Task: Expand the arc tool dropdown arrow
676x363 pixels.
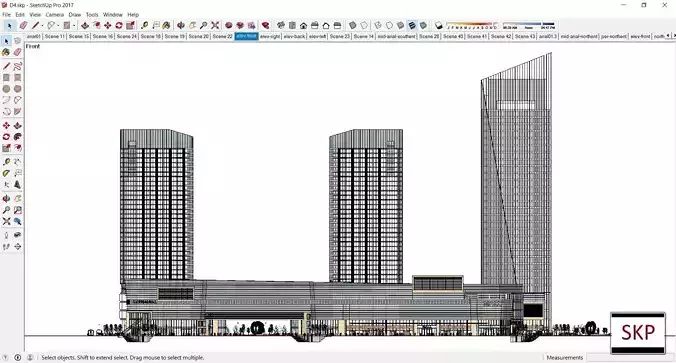Action: pos(58,26)
